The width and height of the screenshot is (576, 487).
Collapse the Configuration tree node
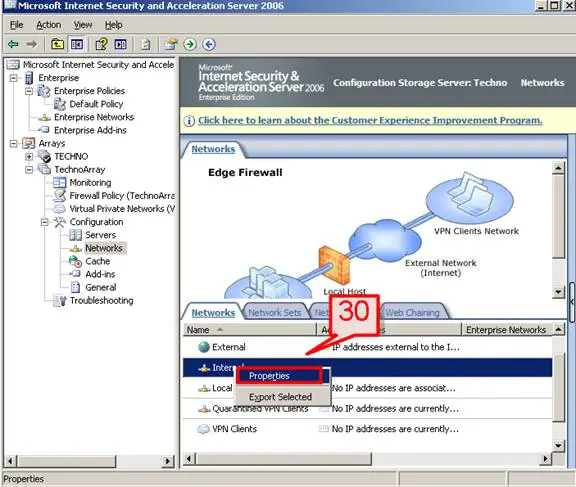pyautogui.click(x=44, y=222)
